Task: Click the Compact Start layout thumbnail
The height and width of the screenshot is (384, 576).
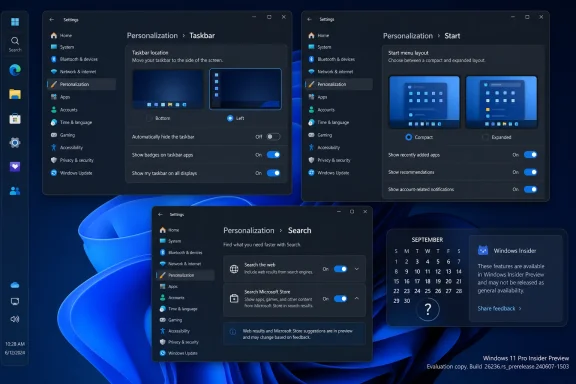Action: point(424,102)
